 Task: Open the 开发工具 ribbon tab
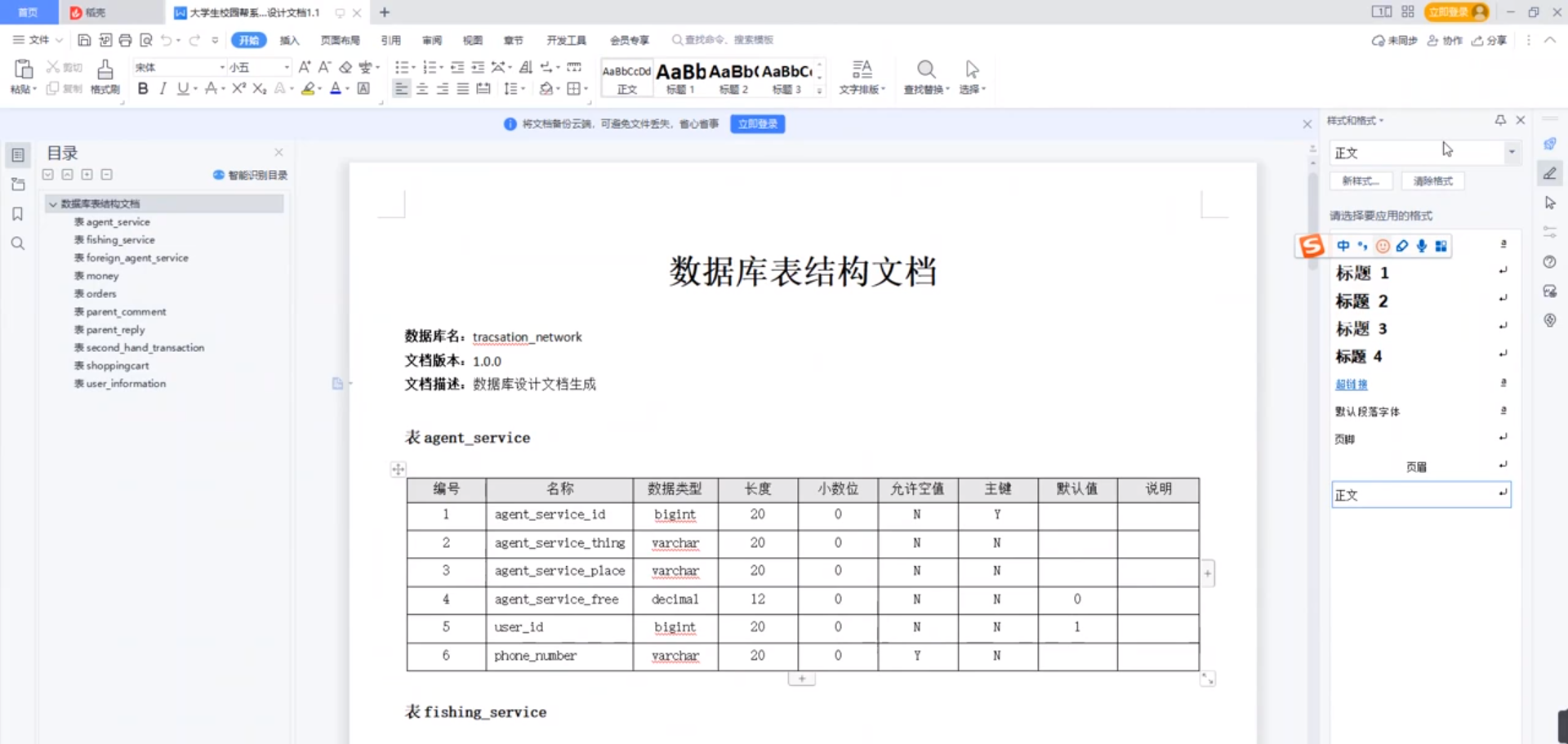(566, 40)
